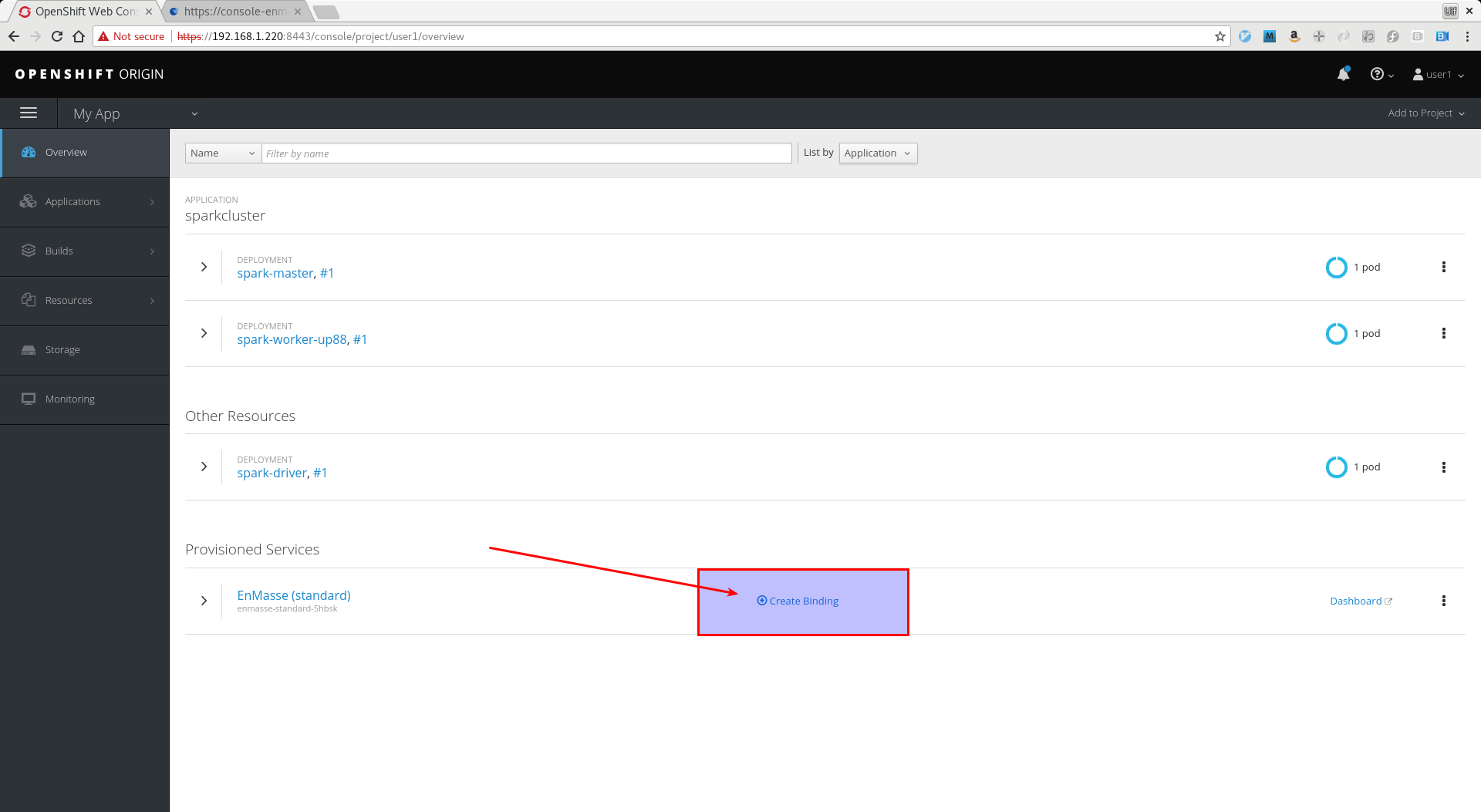This screenshot has width=1481, height=812.
Task: Click the browser forward arrow
Action: pyautogui.click(x=35, y=36)
